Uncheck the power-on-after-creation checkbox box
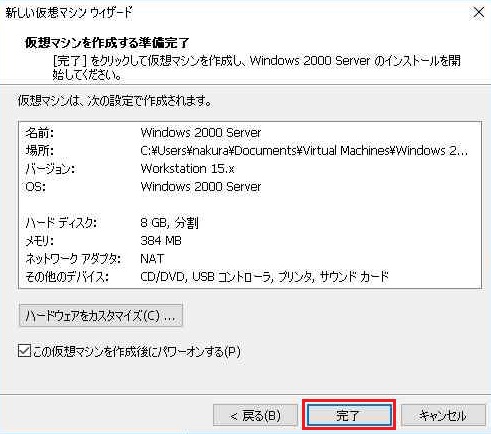Screen dimensions: 491x434 [24, 351]
